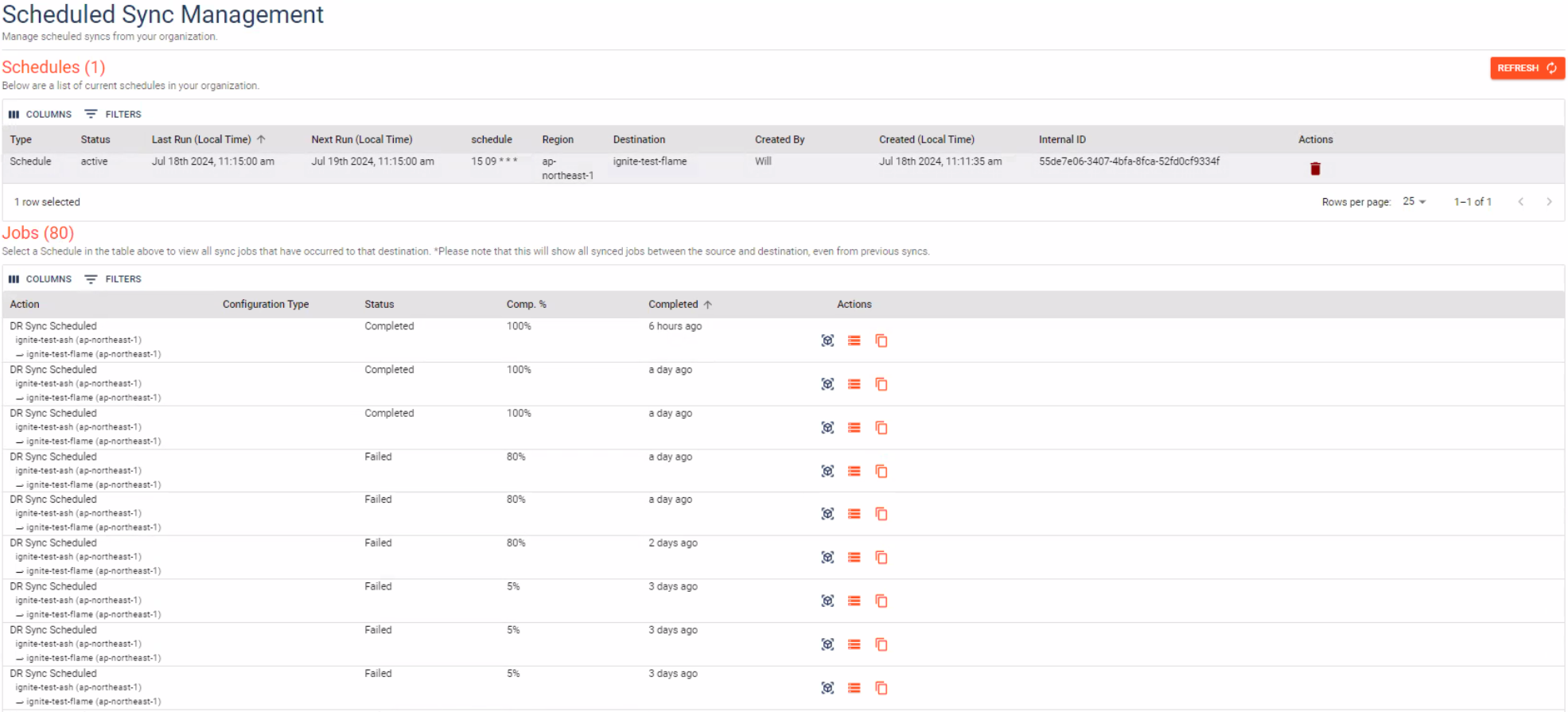The image size is (1568, 712).
Task: Click target icon for the 2 days ago job
Action: point(827,558)
